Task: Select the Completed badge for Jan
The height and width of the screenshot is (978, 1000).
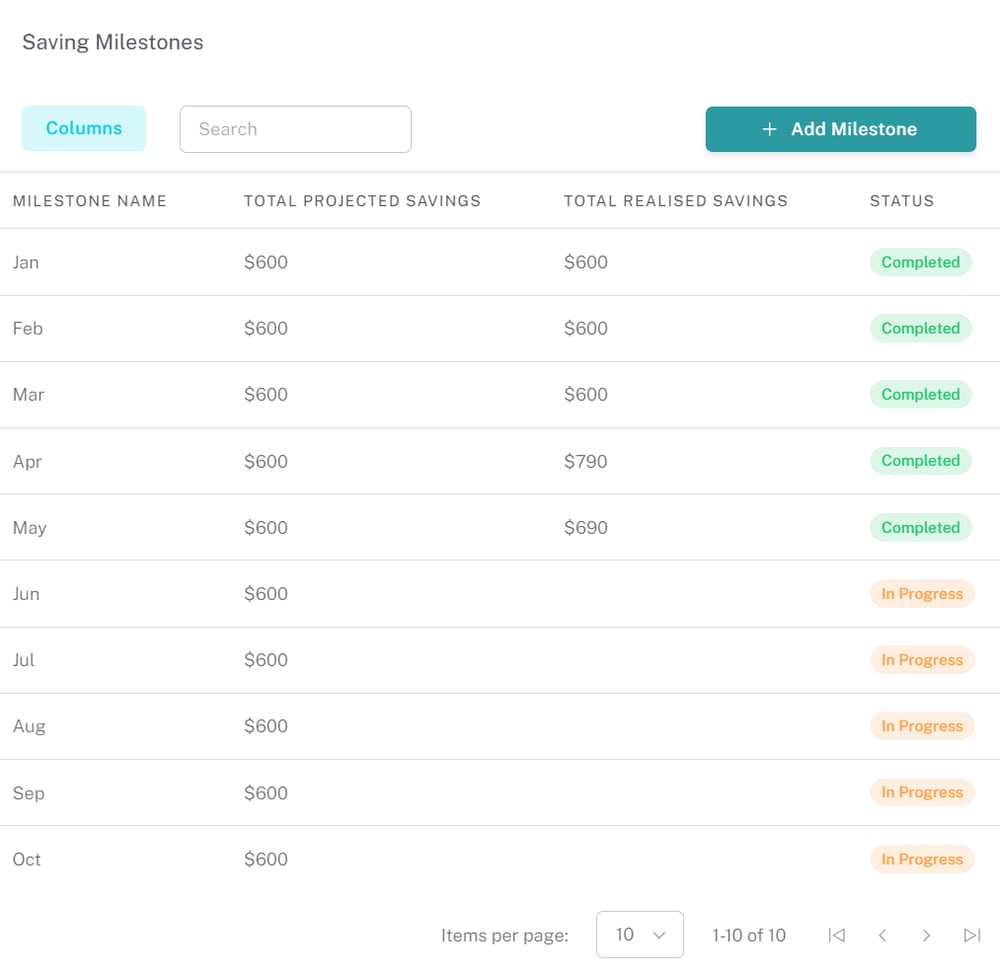Action: (920, 262)
